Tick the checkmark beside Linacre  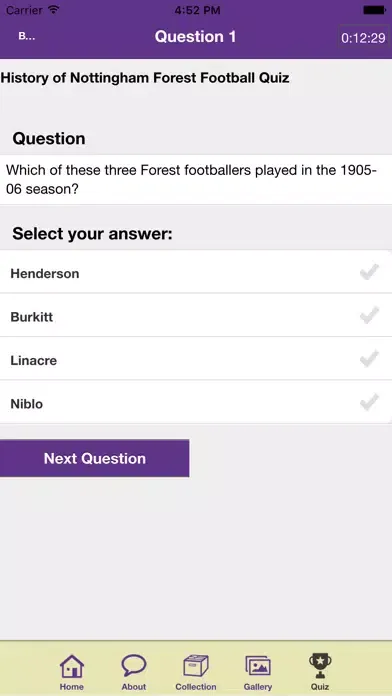tap(369, 359)
